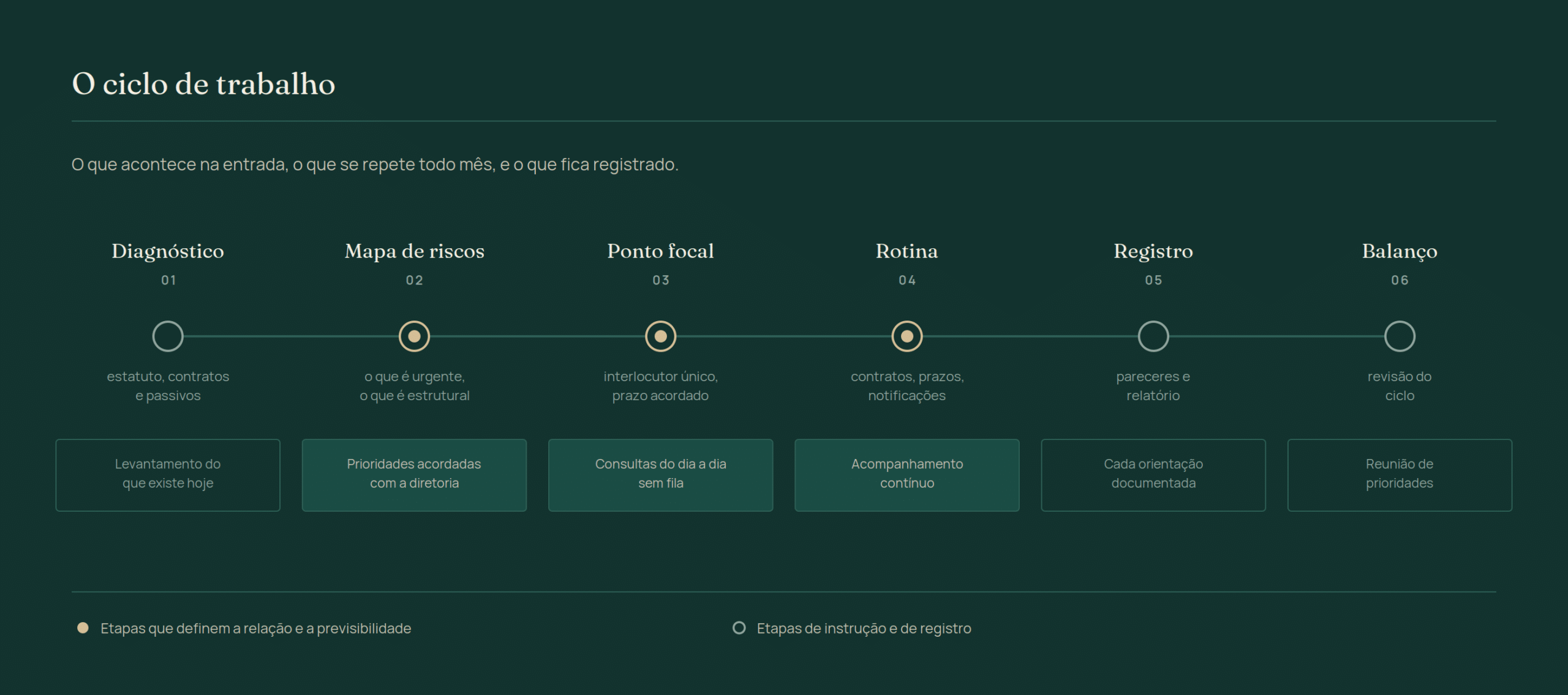Click the 'O ciclo de trabalho' title

click(x=203, y=84)
